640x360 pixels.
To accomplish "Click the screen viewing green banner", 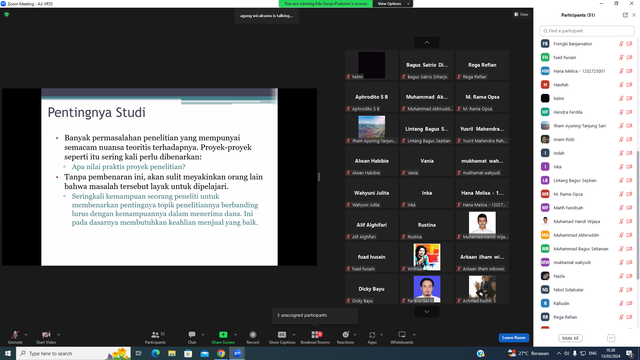I will click(326, 4).
